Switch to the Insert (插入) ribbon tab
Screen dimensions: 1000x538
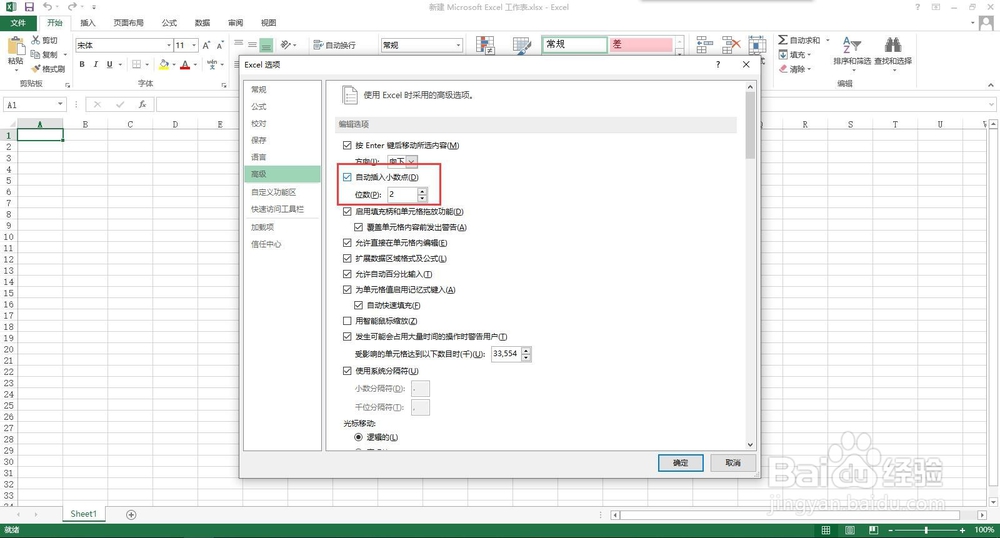[87, 23]
